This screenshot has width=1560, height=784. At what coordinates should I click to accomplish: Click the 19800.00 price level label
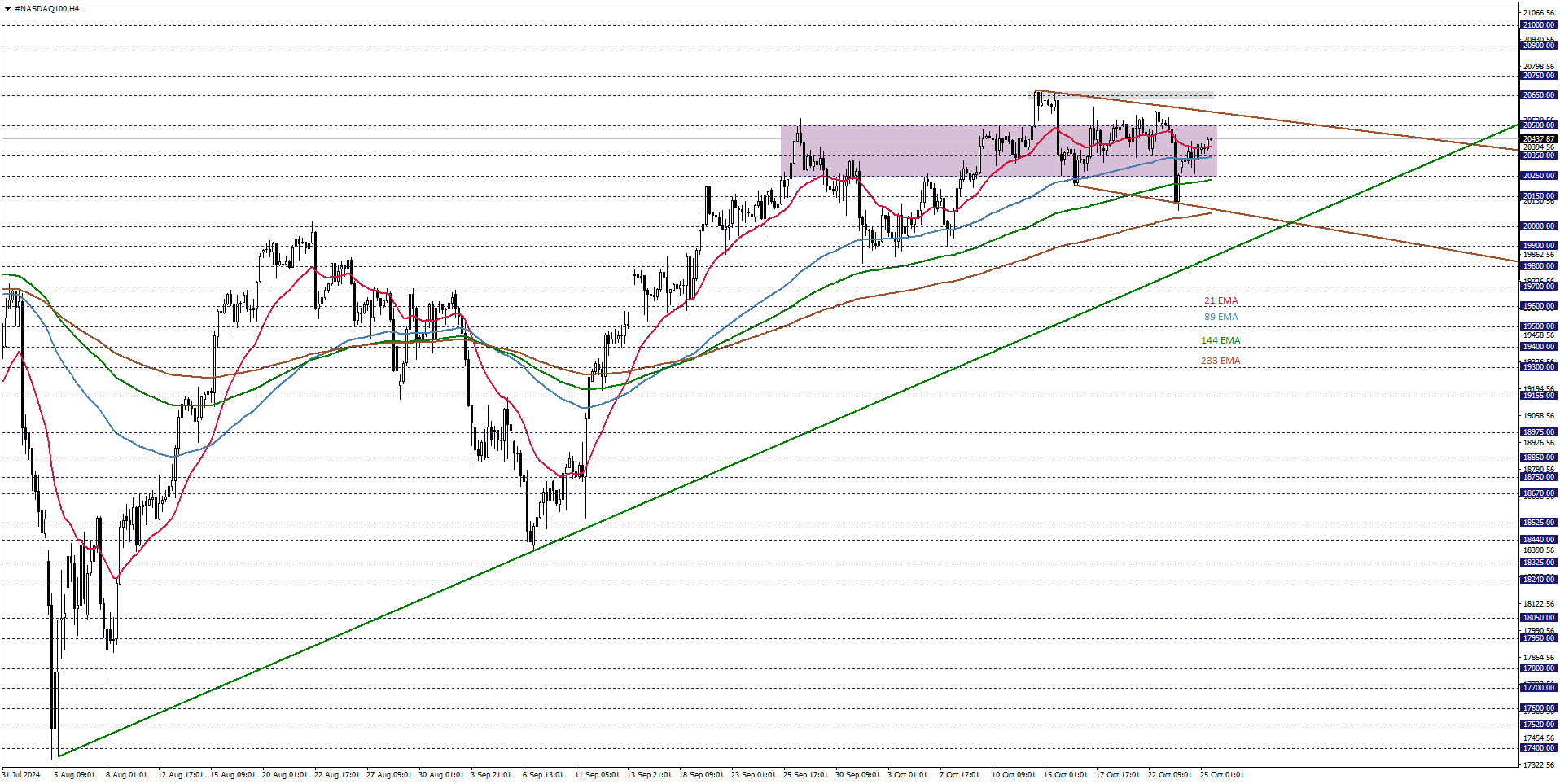pos(1539,266)
